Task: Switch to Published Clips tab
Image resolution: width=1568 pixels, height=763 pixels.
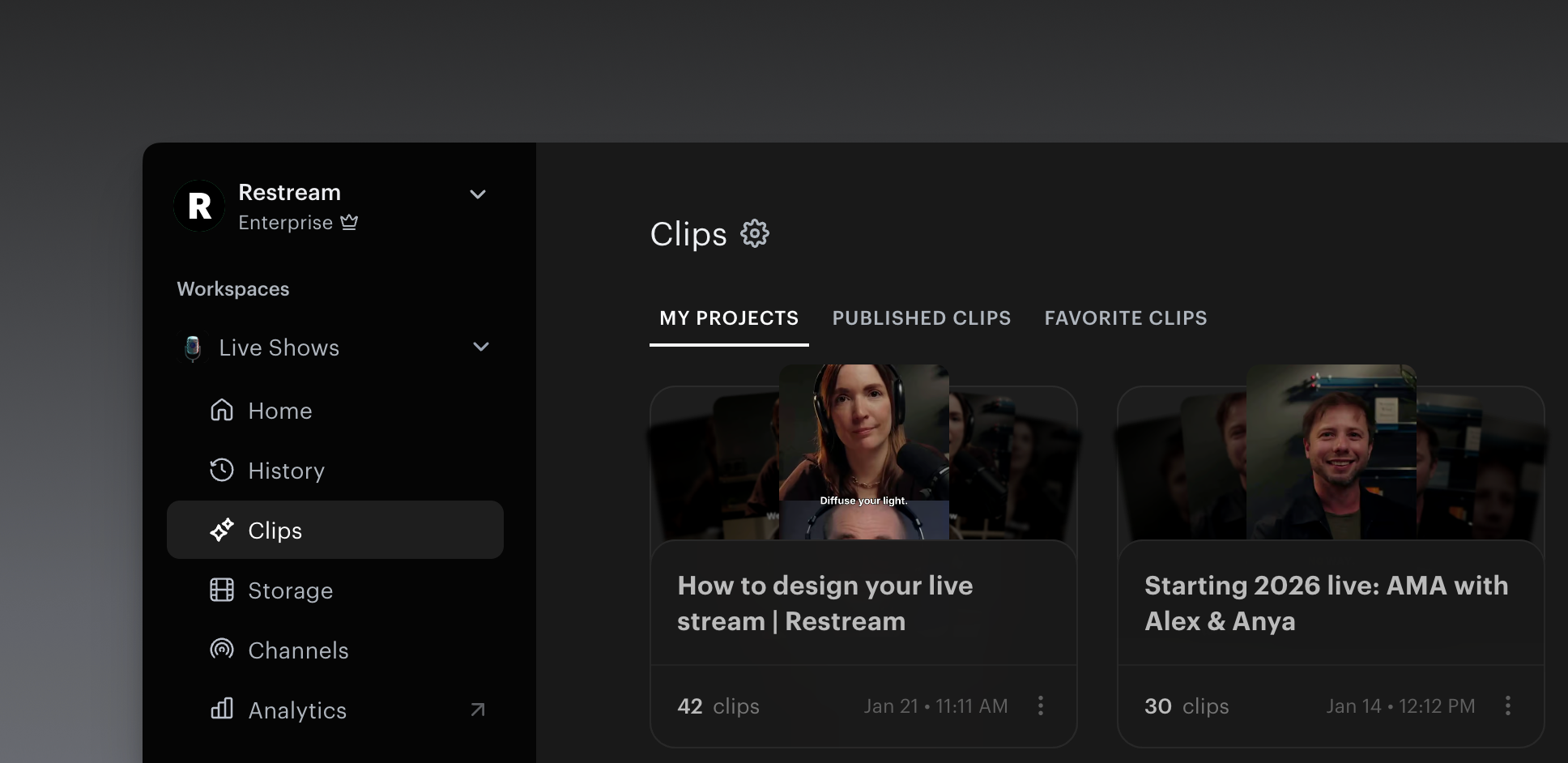Action: (922, 318)
